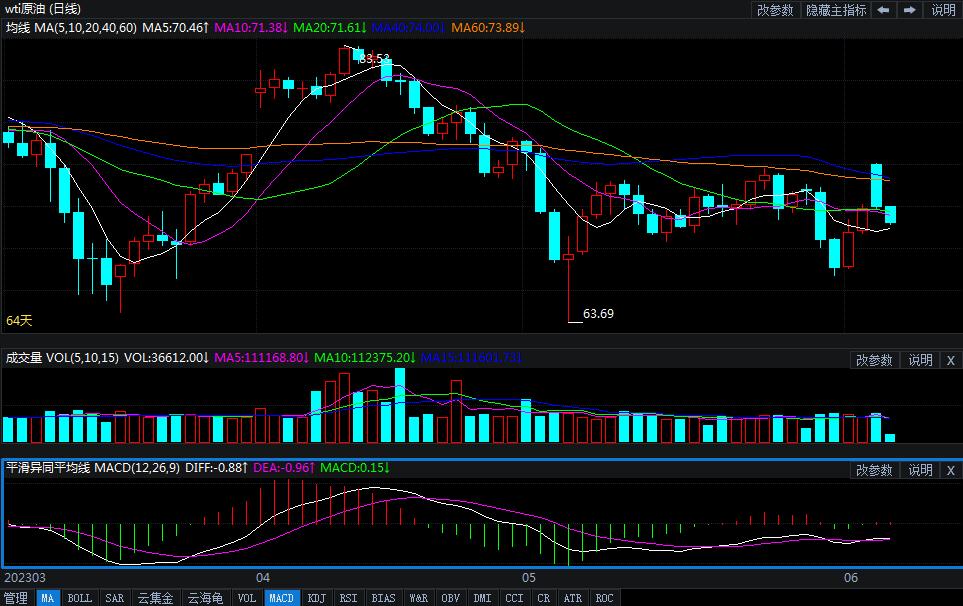
Task: Click the 63.69 low price marker
Action: click(598, 314)
